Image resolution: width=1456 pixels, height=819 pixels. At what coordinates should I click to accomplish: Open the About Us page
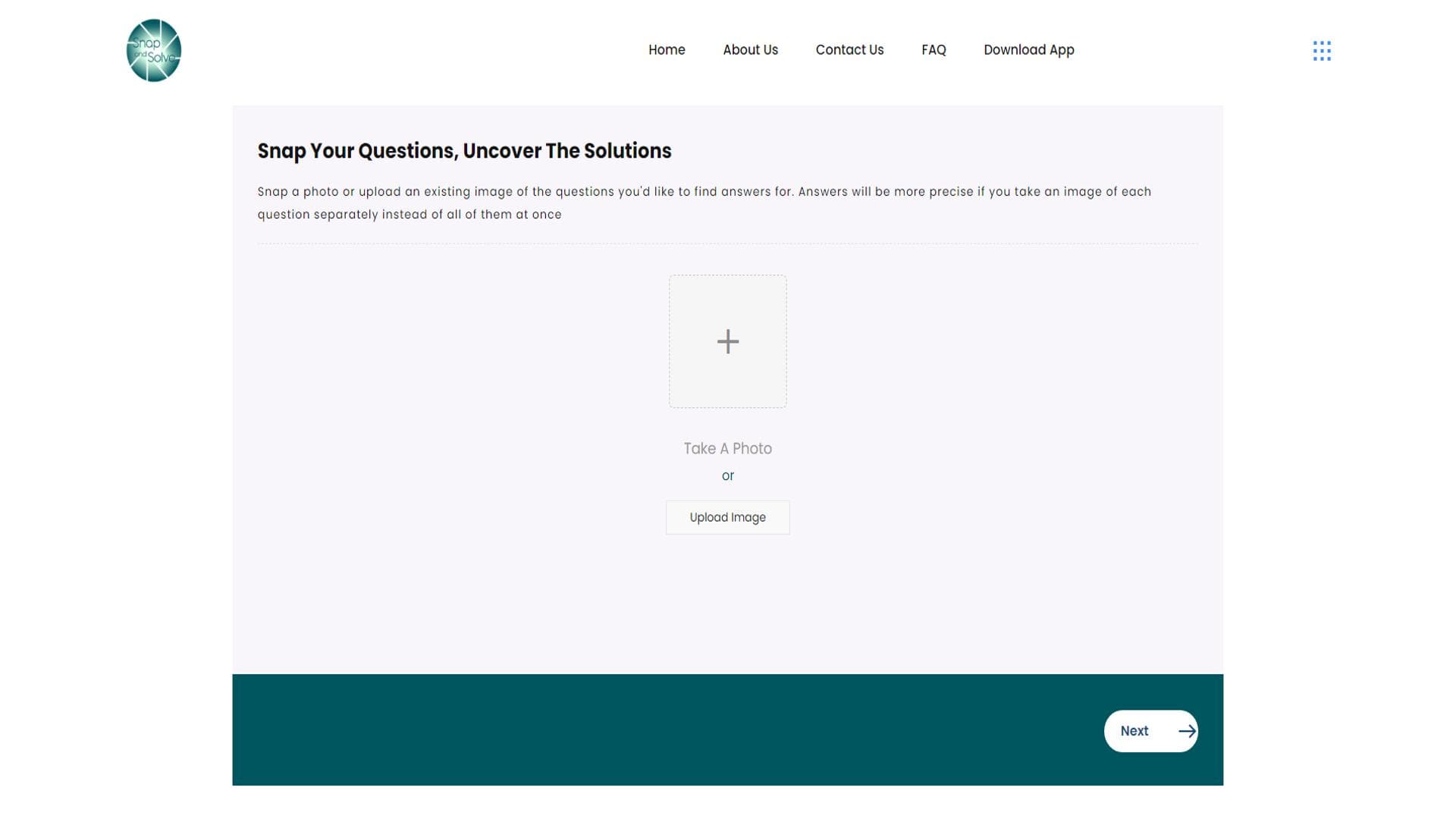tap(750, 50)
